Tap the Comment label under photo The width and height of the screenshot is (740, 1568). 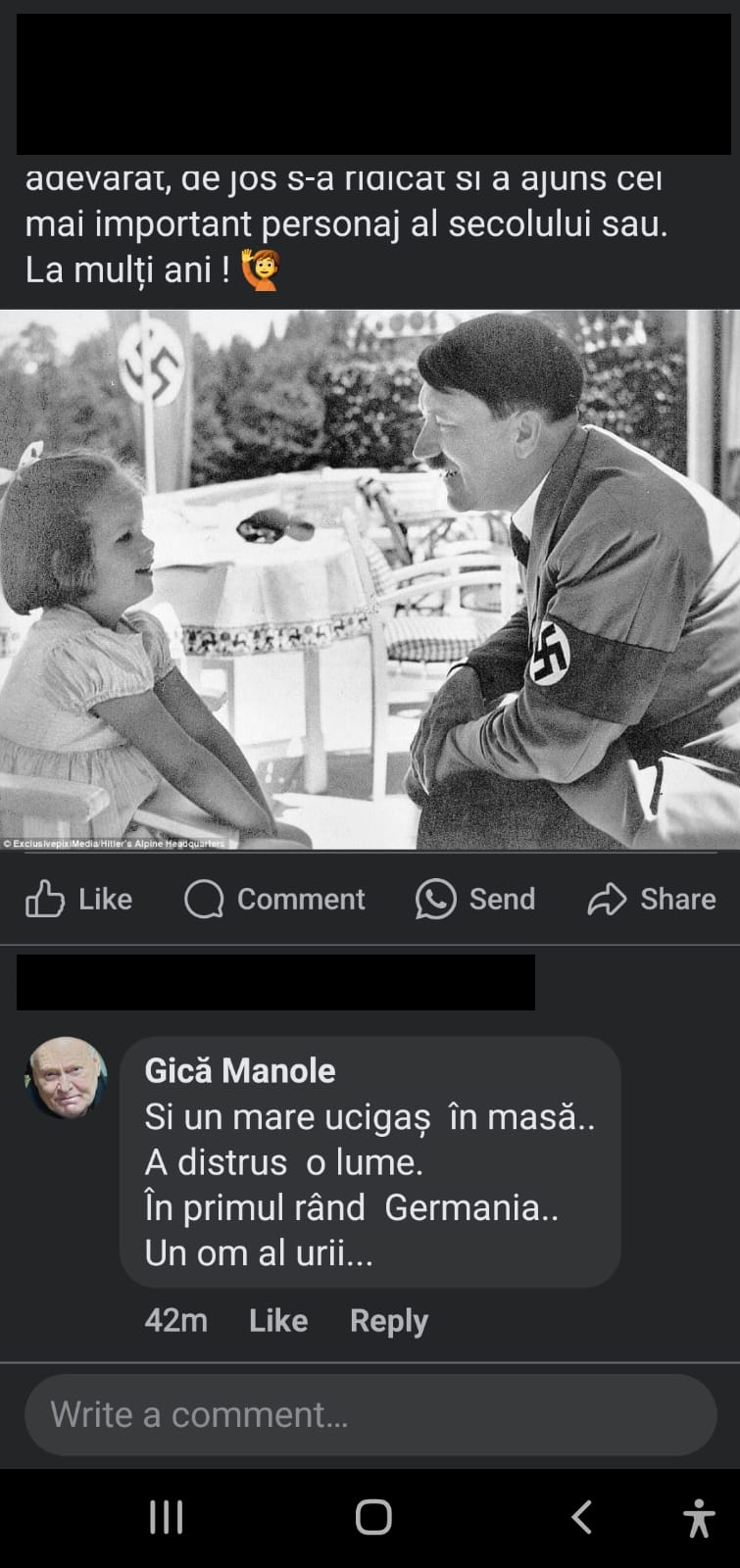click(301, 899)
